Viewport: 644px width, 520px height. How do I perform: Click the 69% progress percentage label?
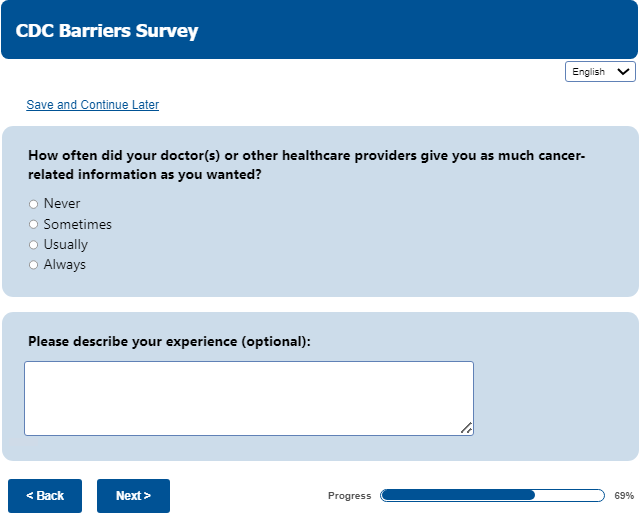tap(624, 496)
